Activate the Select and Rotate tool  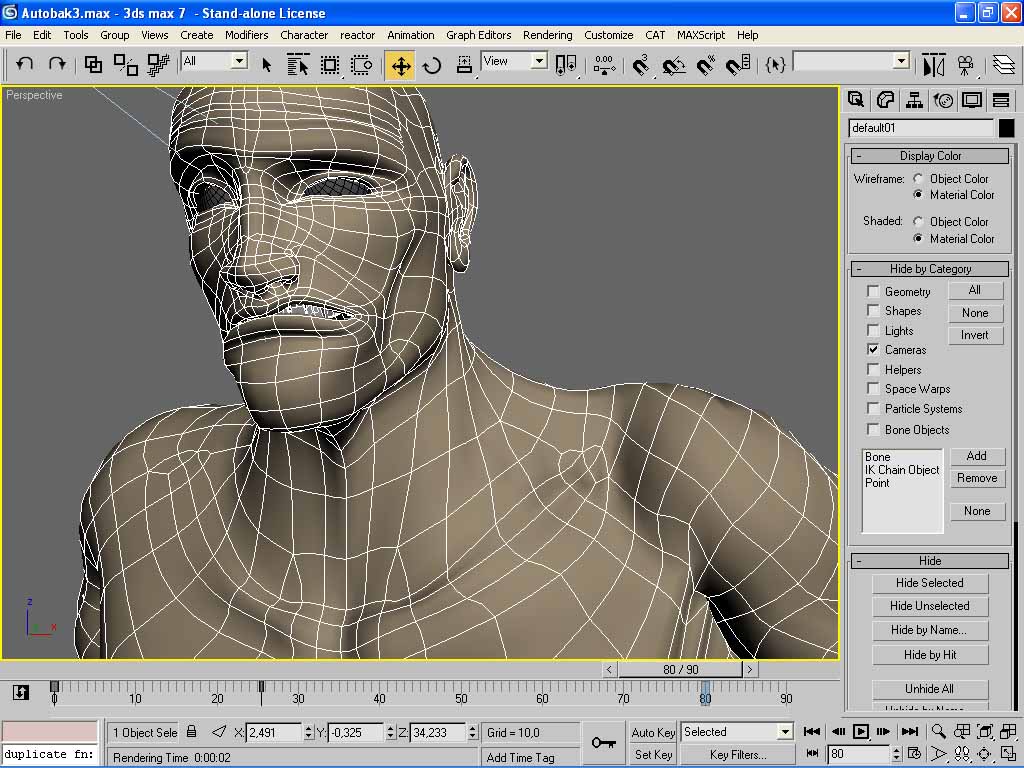pos(432,66)
